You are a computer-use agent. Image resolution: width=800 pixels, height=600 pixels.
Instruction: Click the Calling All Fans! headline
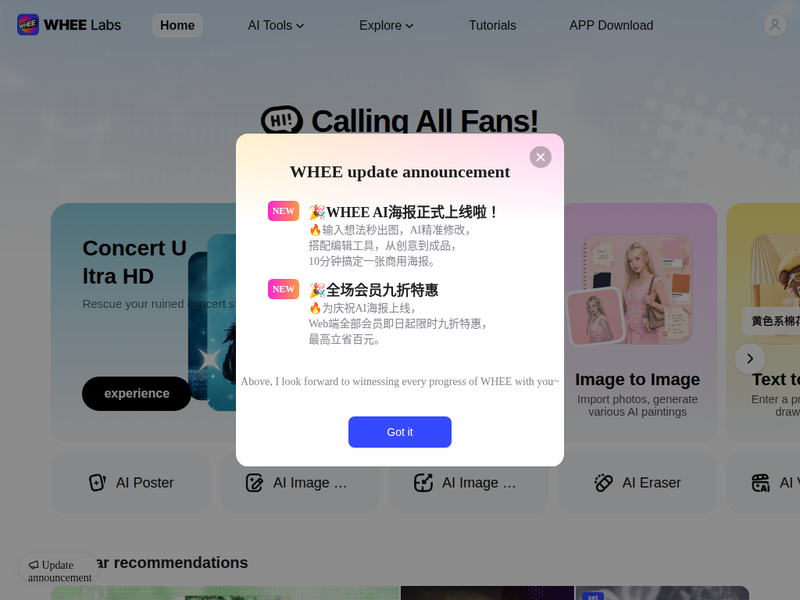click(424, 121)
